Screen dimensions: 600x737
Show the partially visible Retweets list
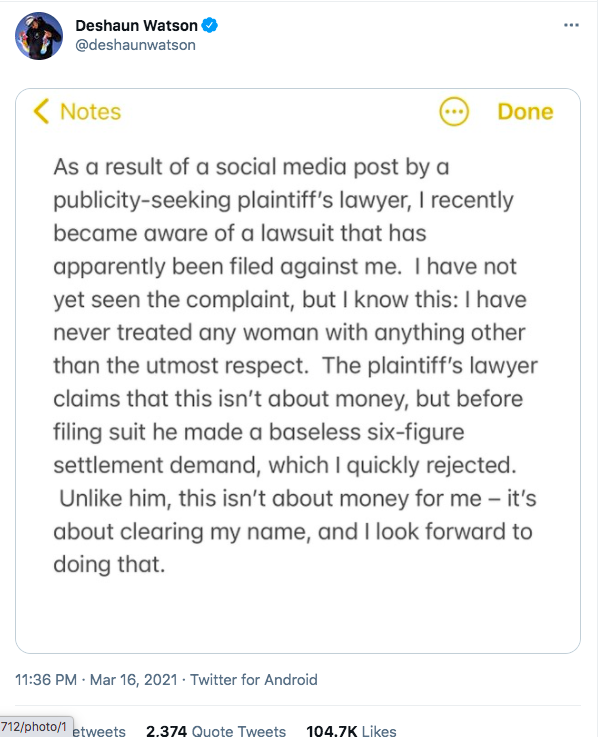tap(99, 730)
